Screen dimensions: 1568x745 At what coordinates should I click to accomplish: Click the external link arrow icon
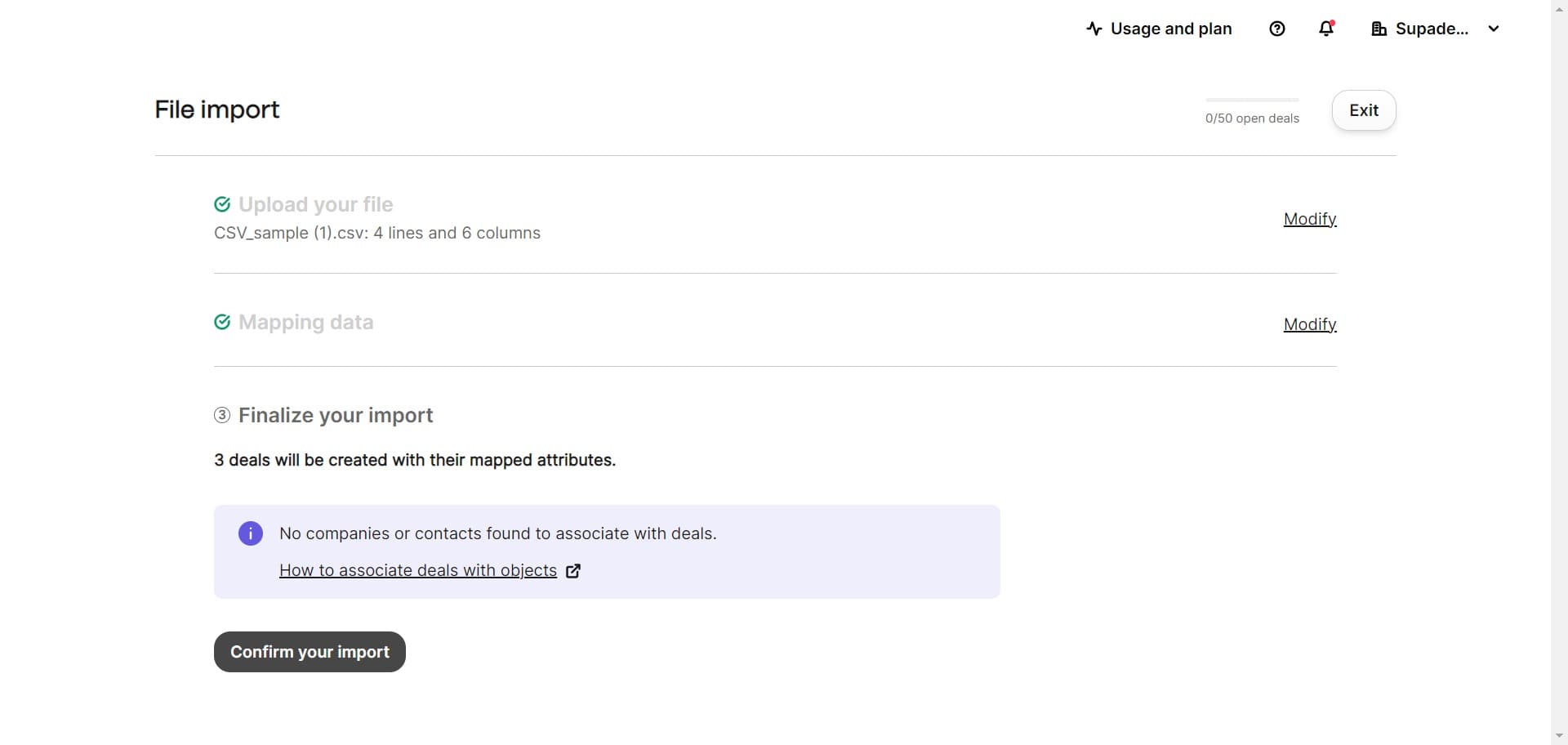click(573, 571)
